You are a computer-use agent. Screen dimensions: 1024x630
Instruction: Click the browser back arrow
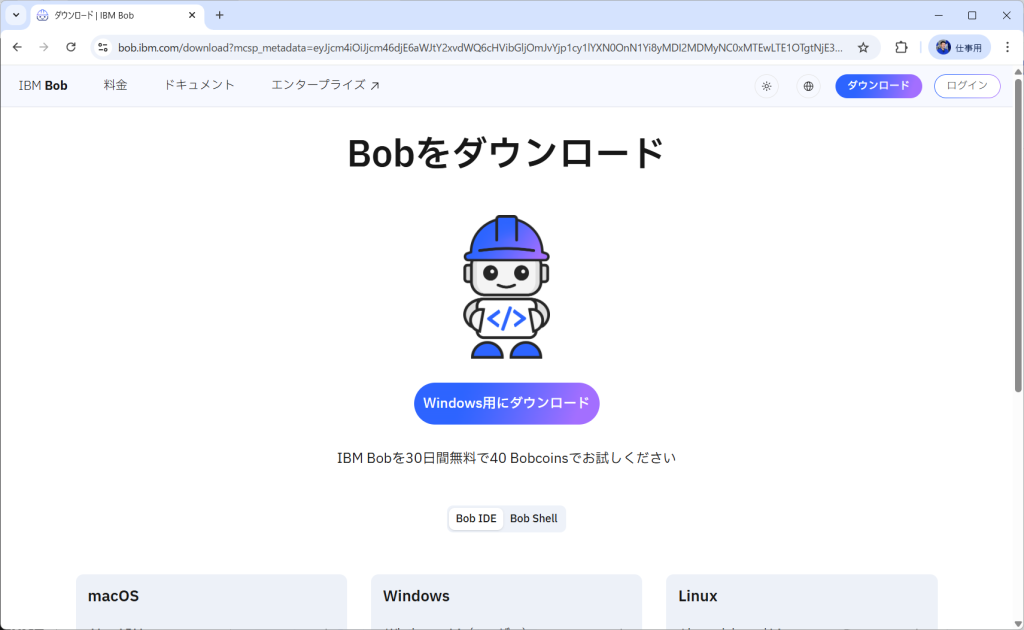pos(17,47)
